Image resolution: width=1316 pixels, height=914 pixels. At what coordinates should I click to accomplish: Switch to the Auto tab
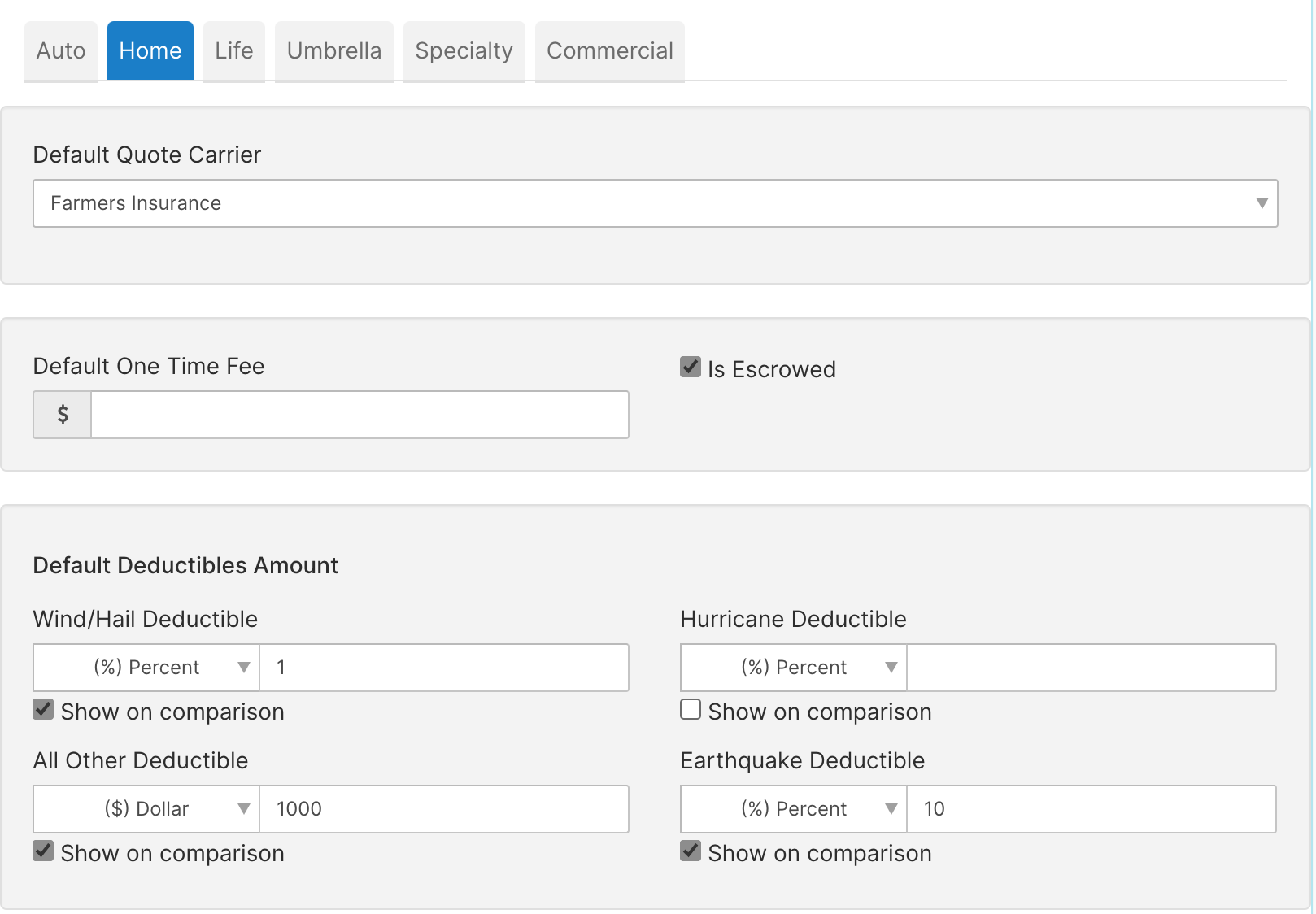60,50
